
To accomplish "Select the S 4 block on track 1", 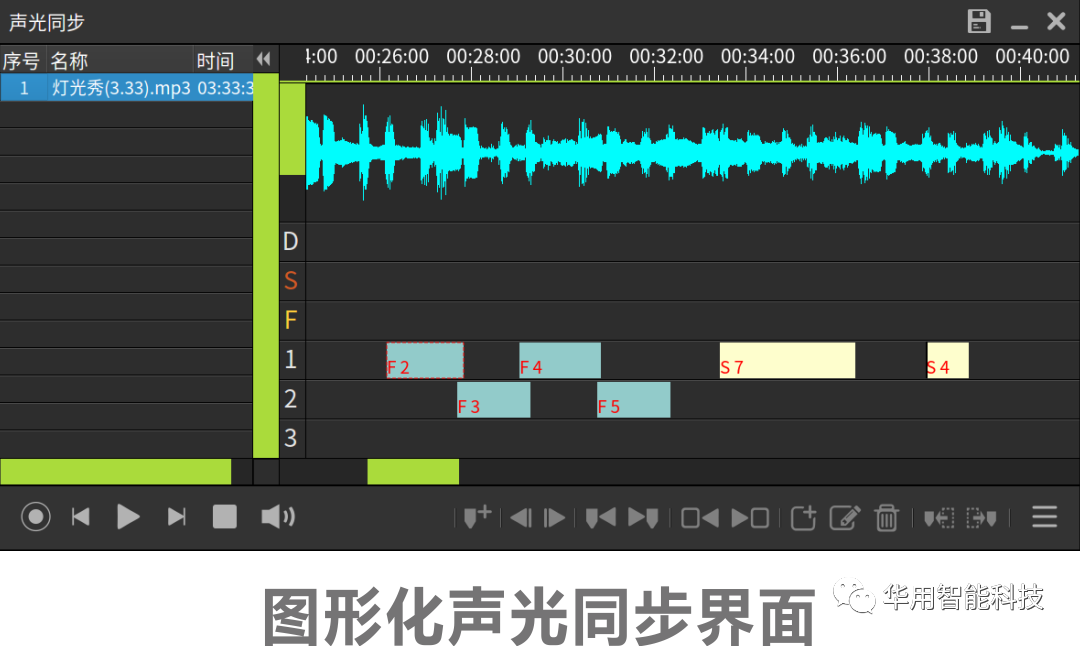I will [948, 360].
